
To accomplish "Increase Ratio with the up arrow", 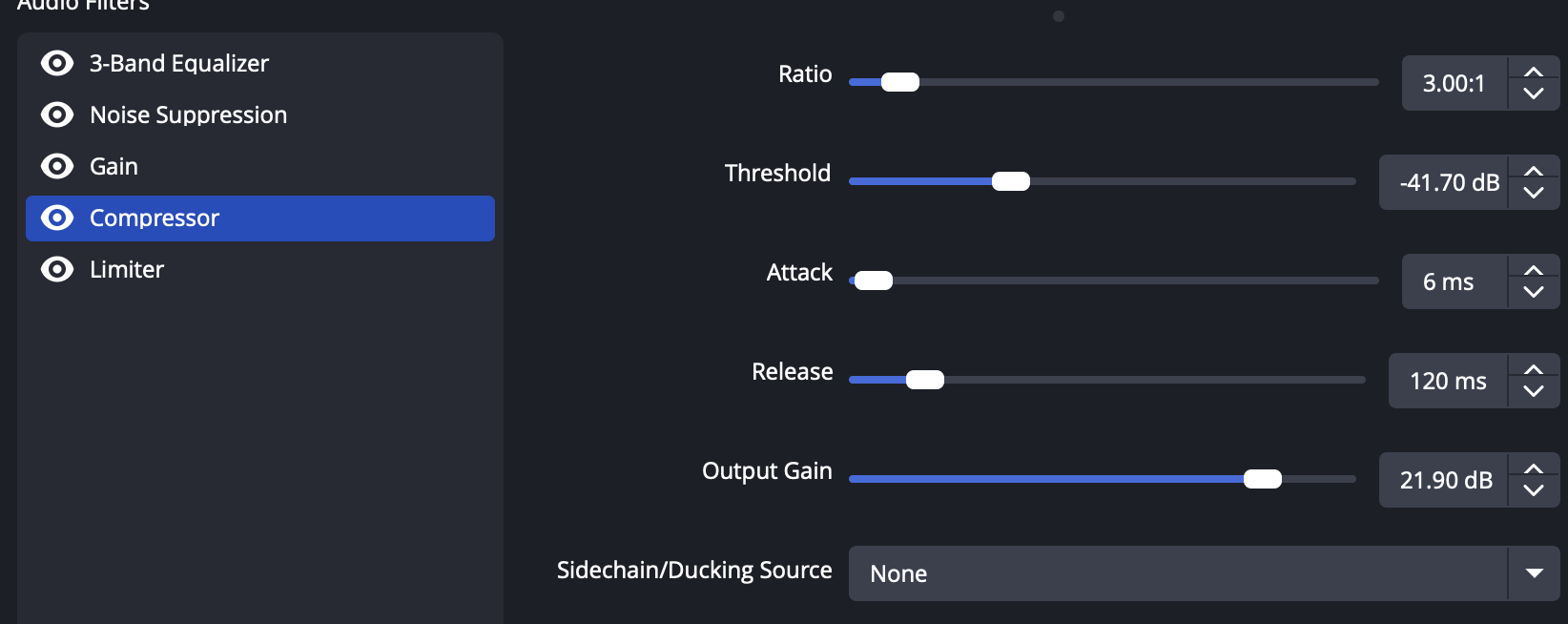I will [1534, 73].
